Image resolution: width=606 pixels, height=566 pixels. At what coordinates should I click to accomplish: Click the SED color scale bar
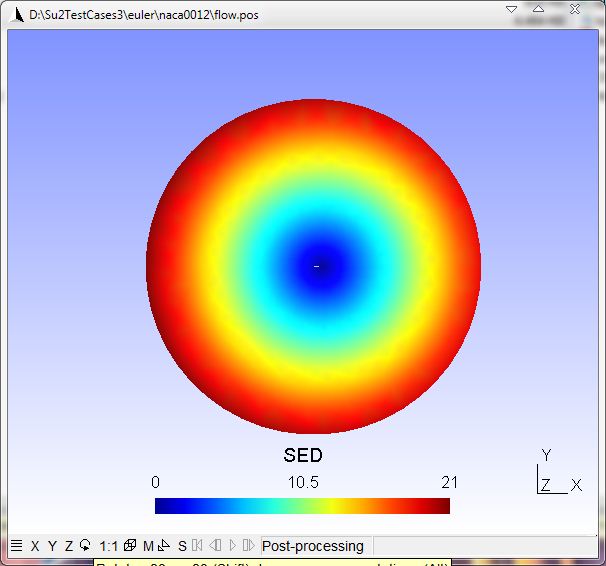point(302,506)
